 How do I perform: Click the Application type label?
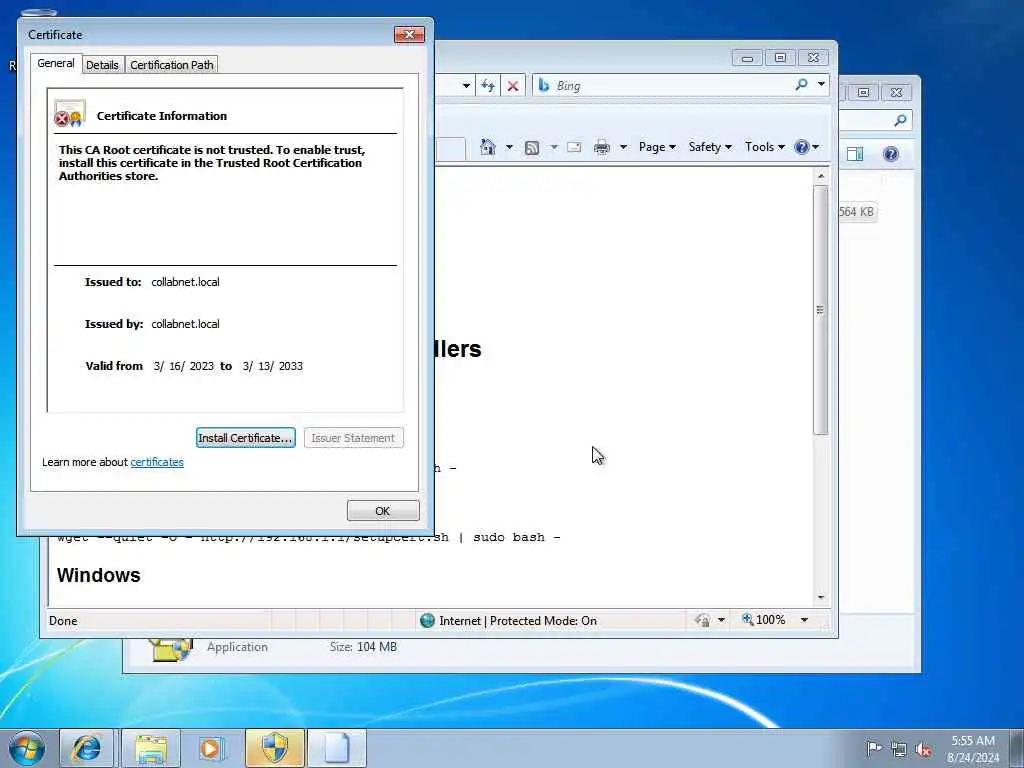pyautogui.click(x=237, y=647)
